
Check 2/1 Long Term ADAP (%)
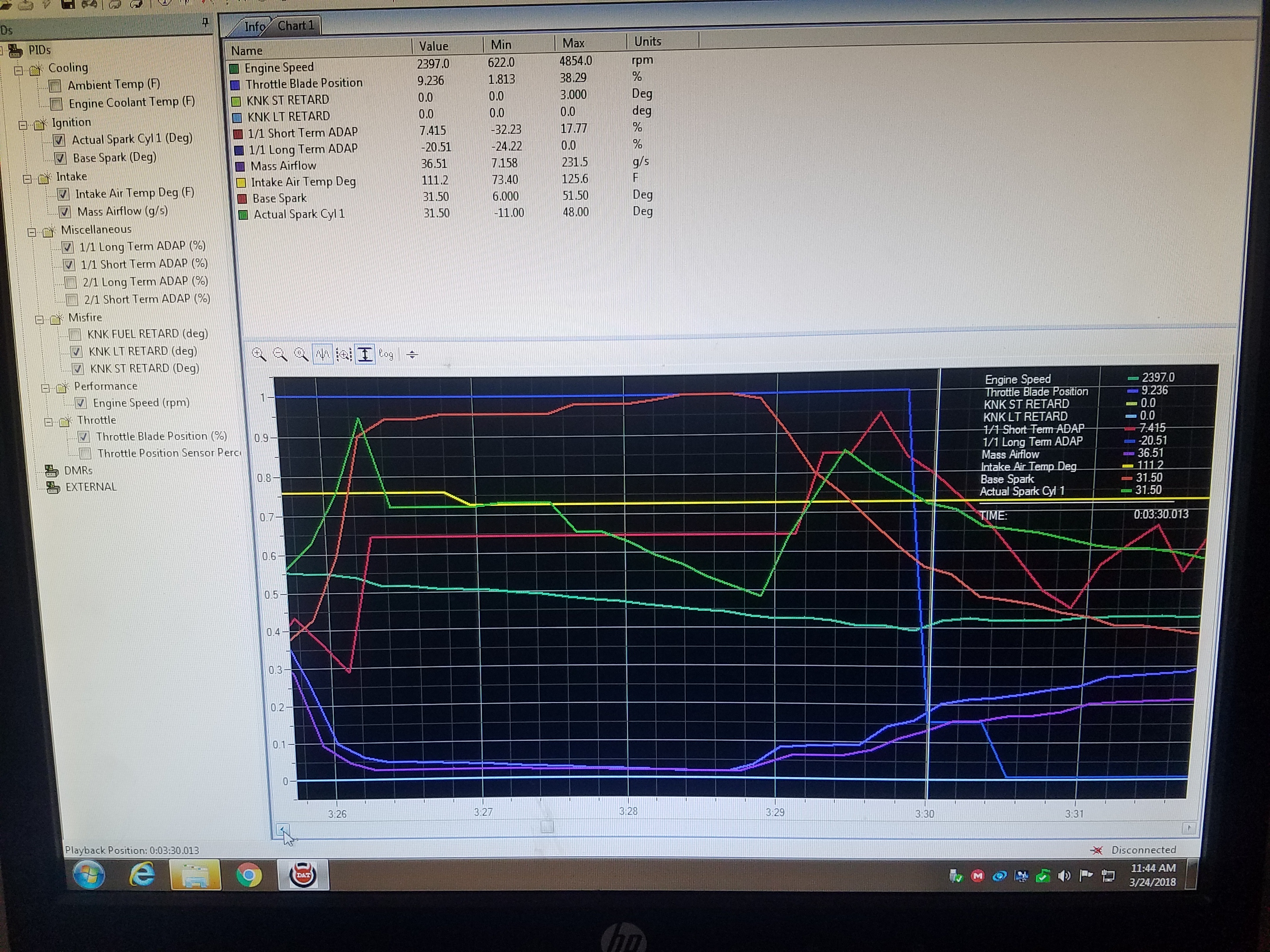[71, 283]
